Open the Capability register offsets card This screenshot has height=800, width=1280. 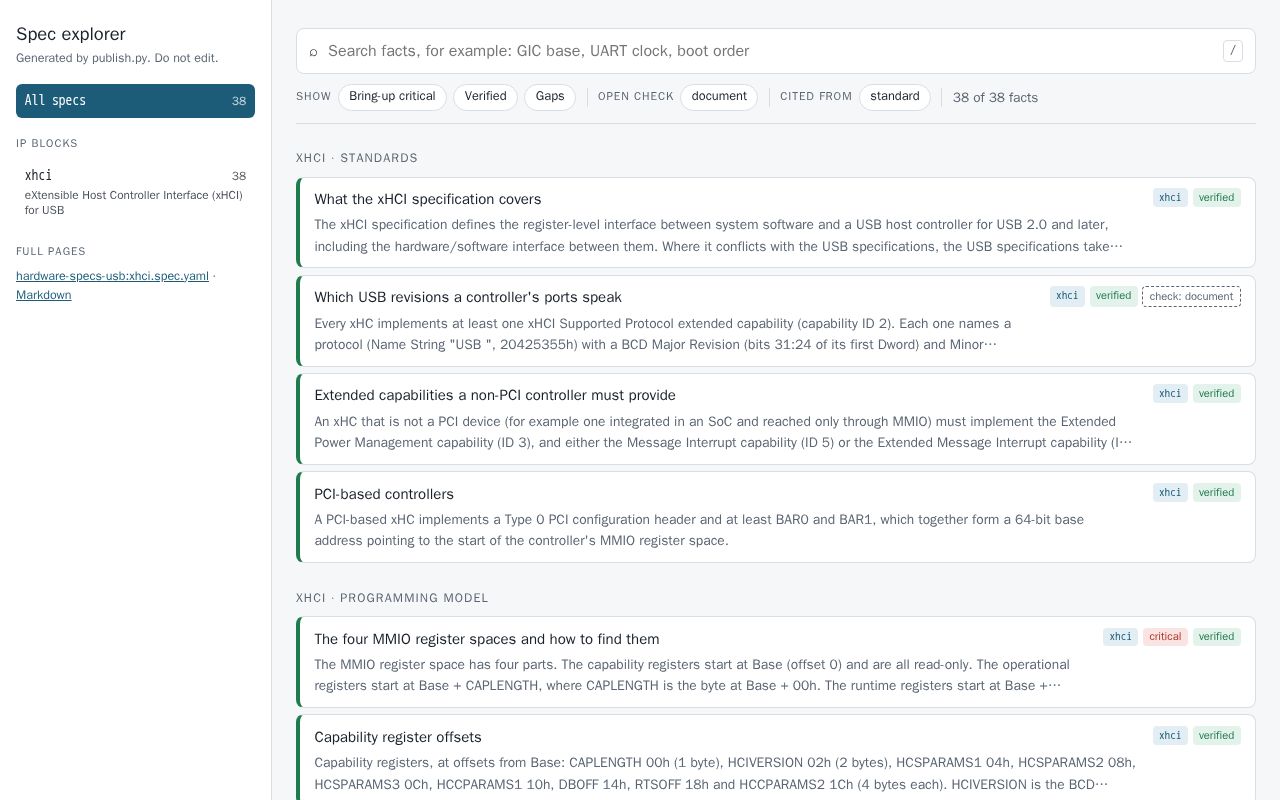pos(776,757)
